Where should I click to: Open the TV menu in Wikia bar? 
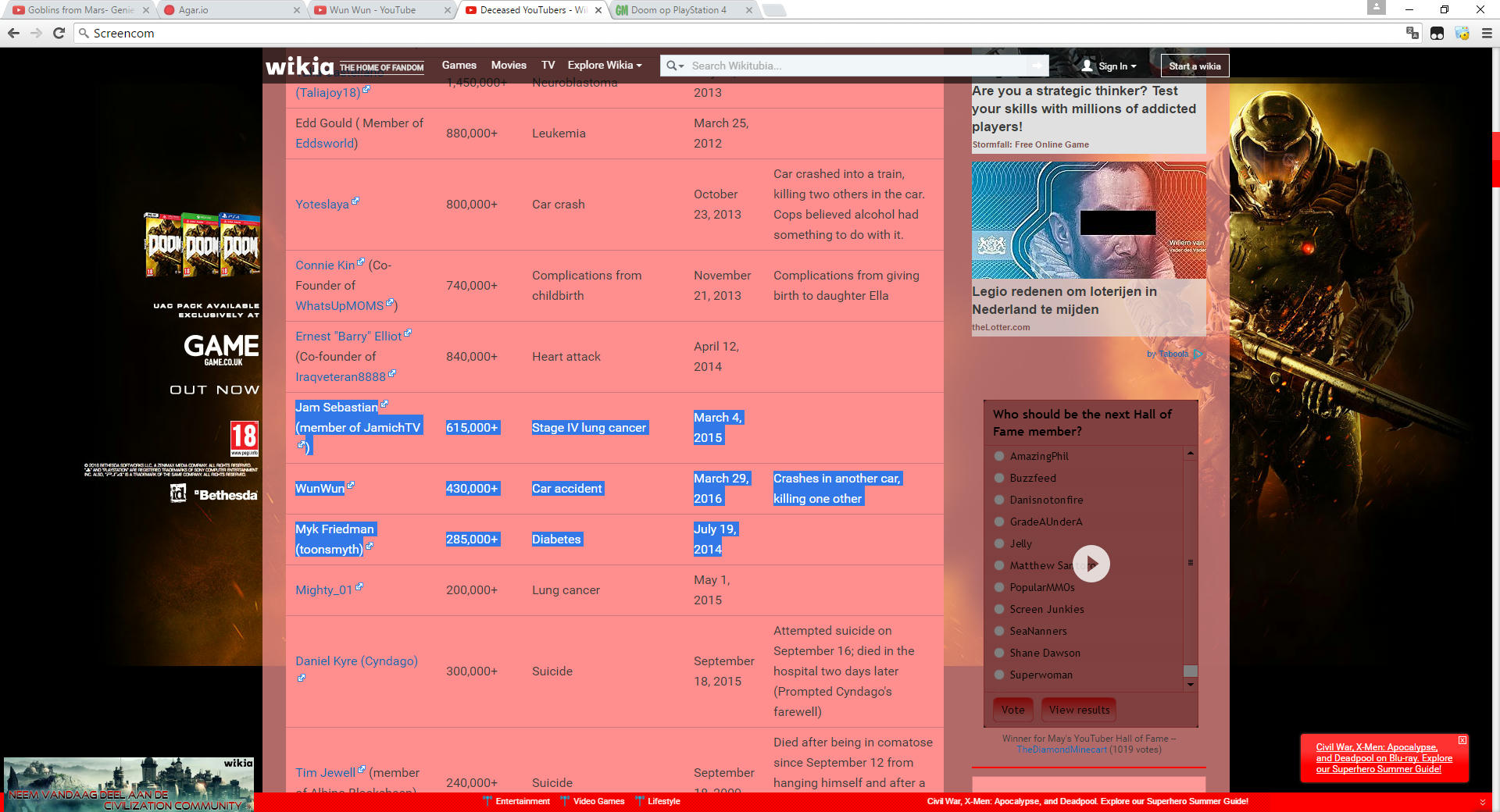point(548,65)
